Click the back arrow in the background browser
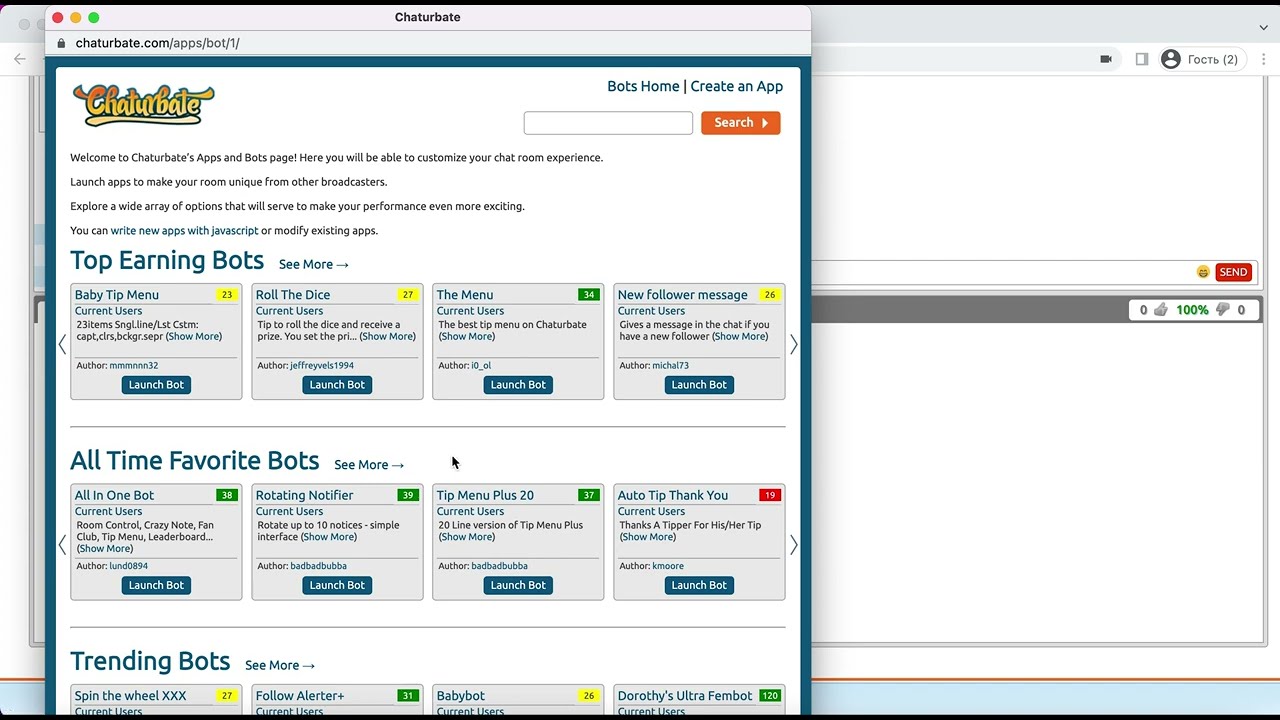Viewport: 1280px width, 720px height. pos(20,59)
